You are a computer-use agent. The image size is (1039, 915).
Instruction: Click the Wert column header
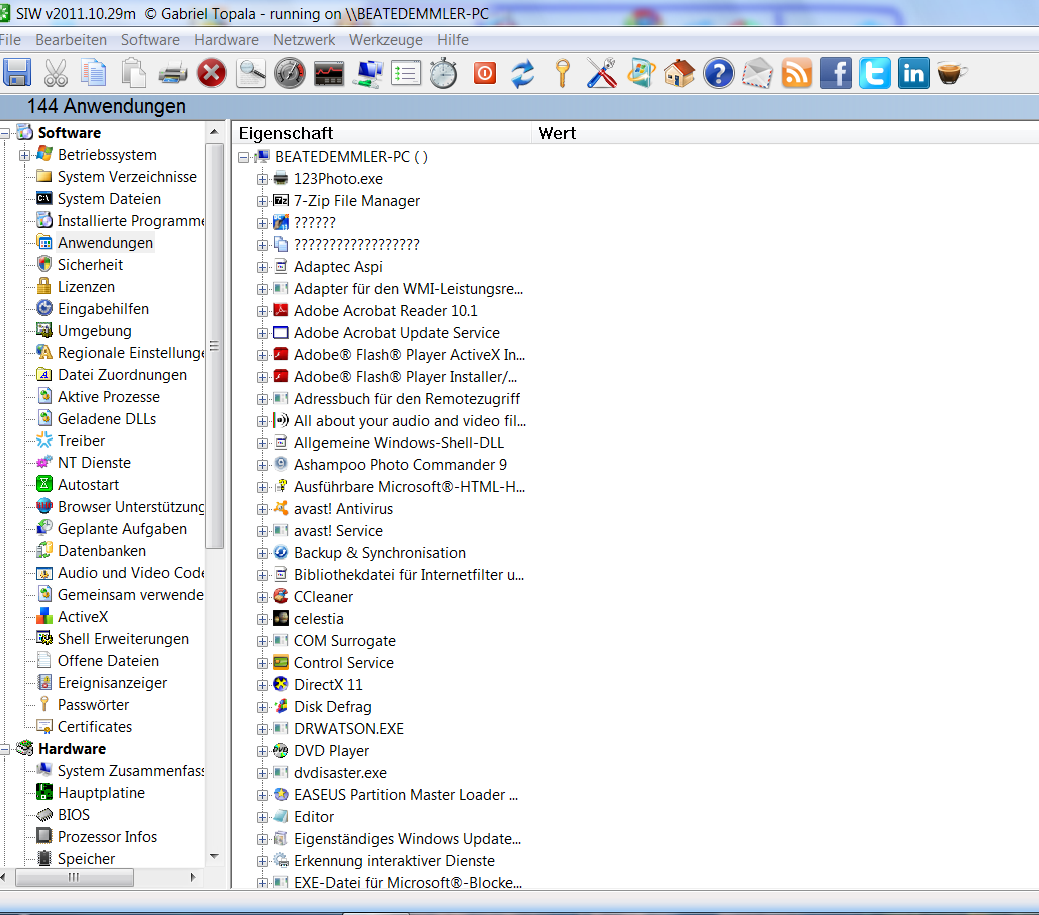point(785,133)
